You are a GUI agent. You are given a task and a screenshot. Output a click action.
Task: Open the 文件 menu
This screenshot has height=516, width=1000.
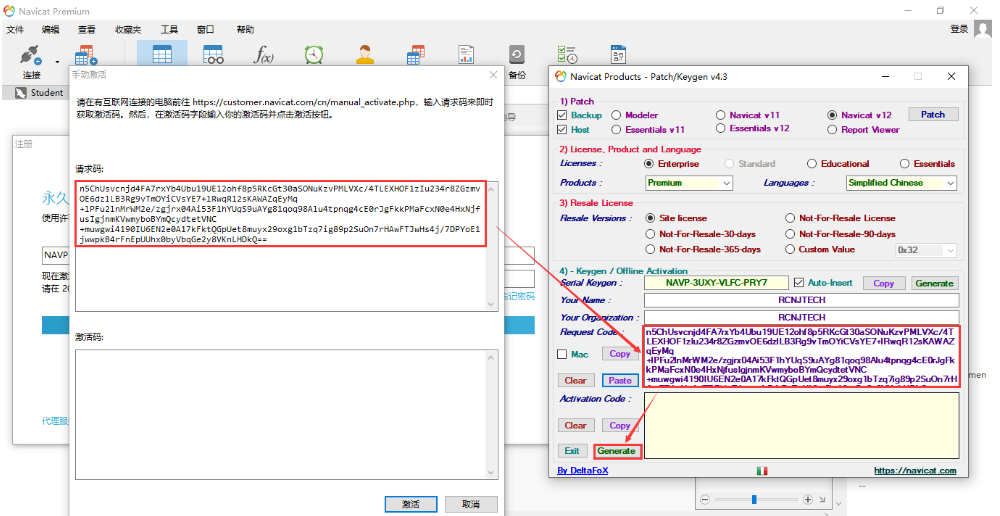tap(15, 29)
